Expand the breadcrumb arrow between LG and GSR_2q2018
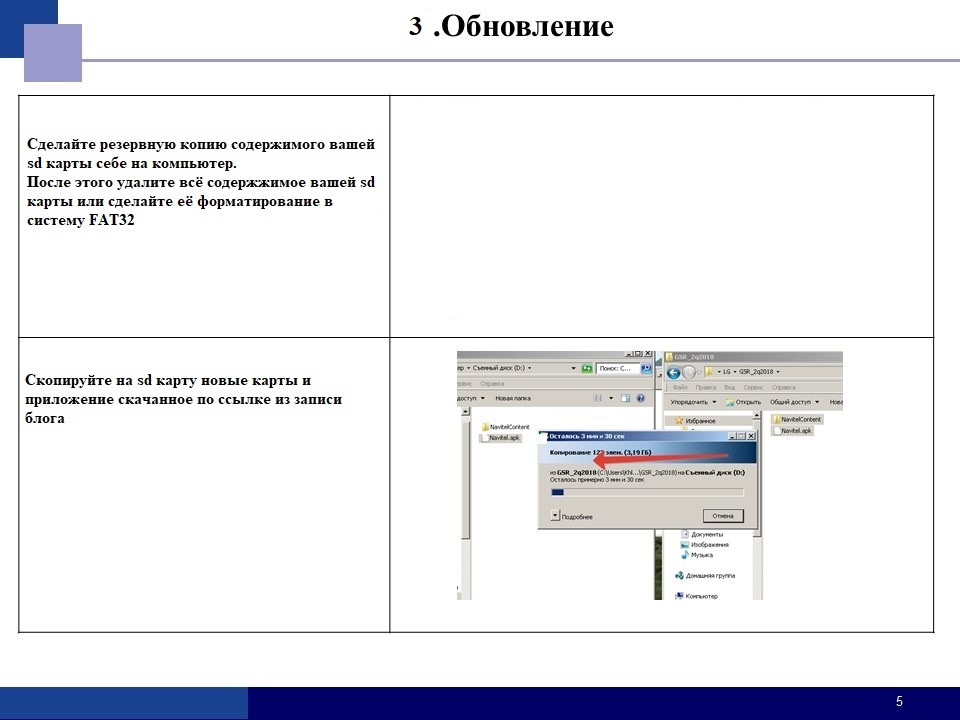 pyautogui.click(x=735, y=372)
